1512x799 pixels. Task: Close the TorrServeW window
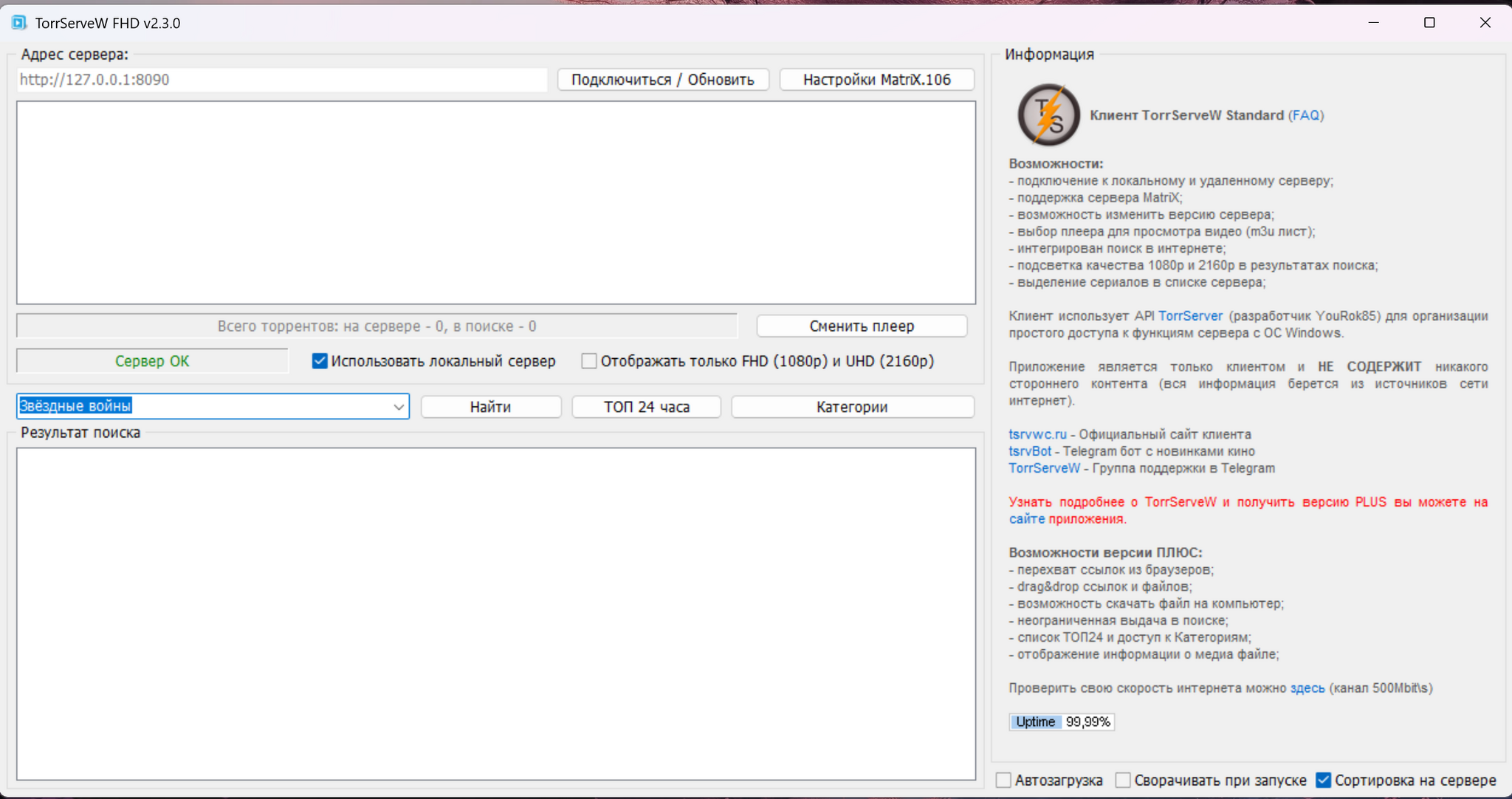pos(1485,23)
